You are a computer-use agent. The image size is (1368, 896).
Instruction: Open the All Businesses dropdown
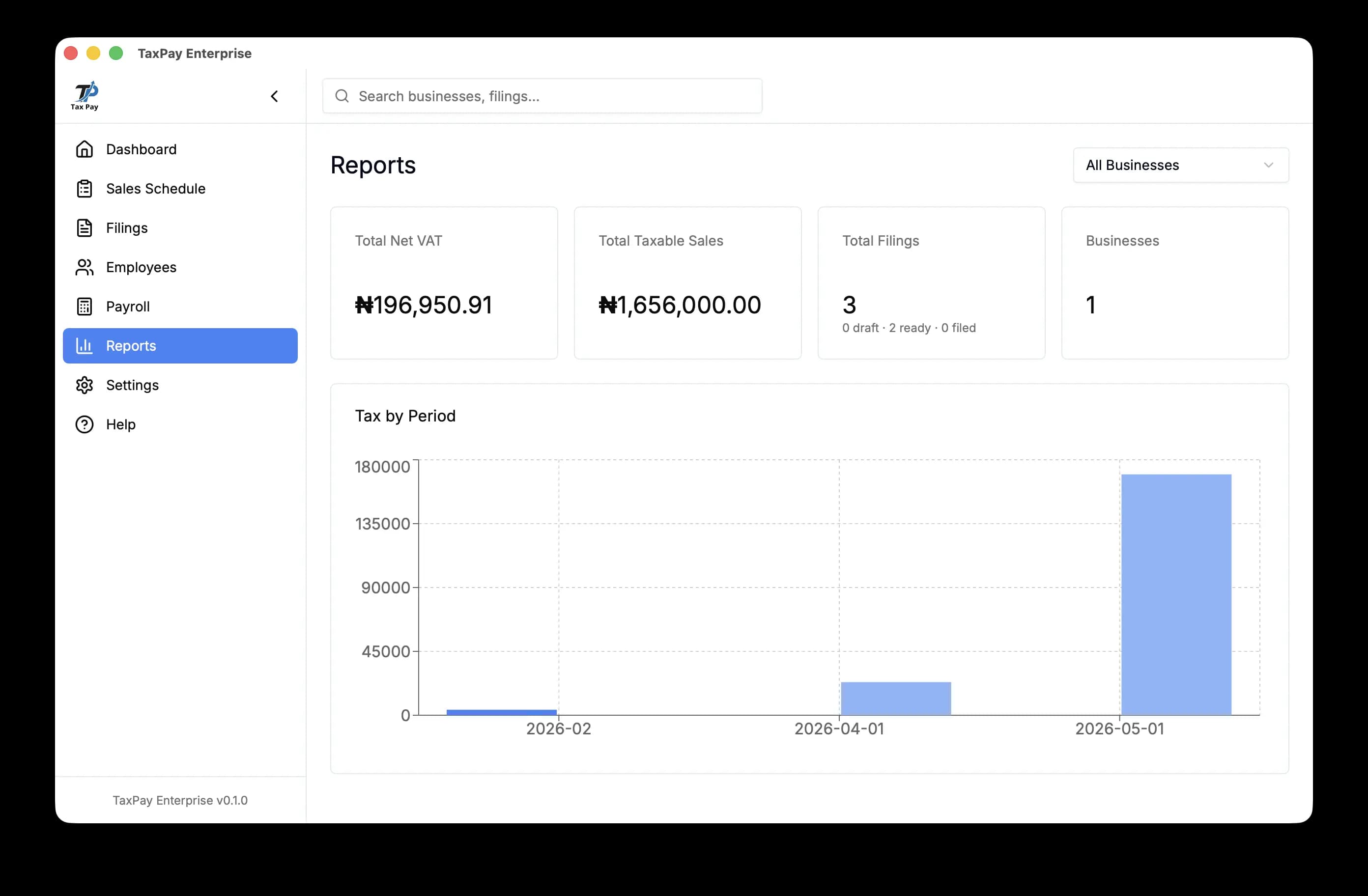(1181, 165)
